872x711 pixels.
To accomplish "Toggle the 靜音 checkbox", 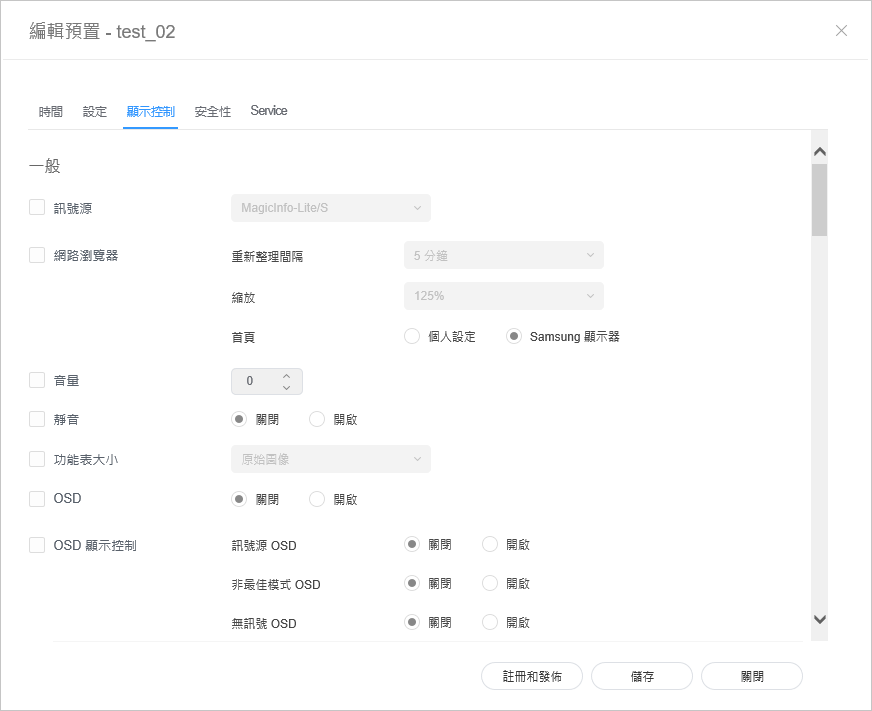I will 37,419.
